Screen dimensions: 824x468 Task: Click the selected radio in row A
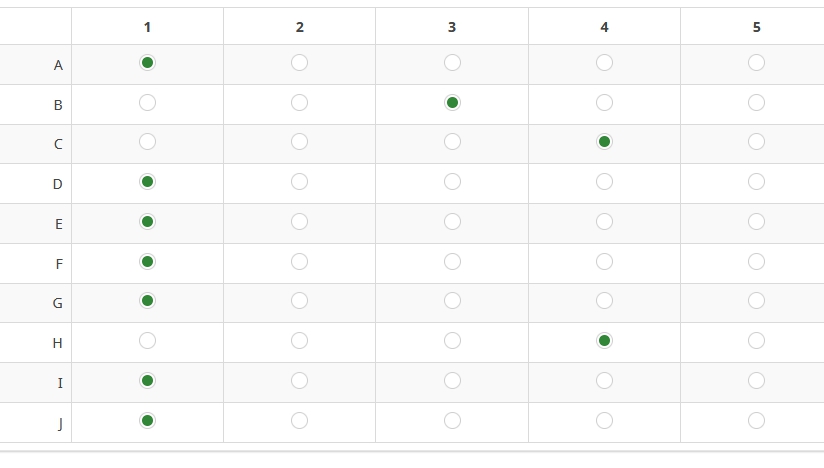pos(147,63)
